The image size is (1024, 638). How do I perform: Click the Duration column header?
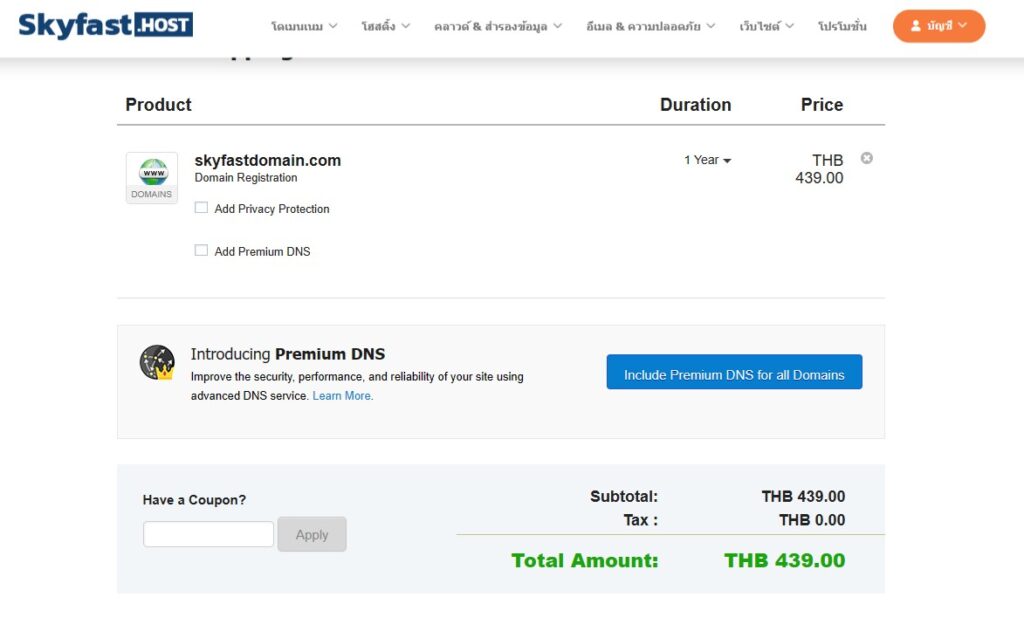[696, 104]
